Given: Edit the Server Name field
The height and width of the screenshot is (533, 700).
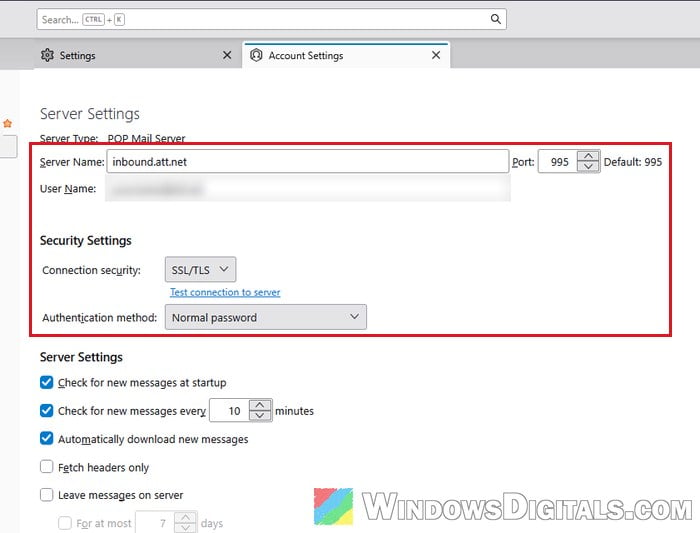Looking at the screenshot, I should [308, 162].
